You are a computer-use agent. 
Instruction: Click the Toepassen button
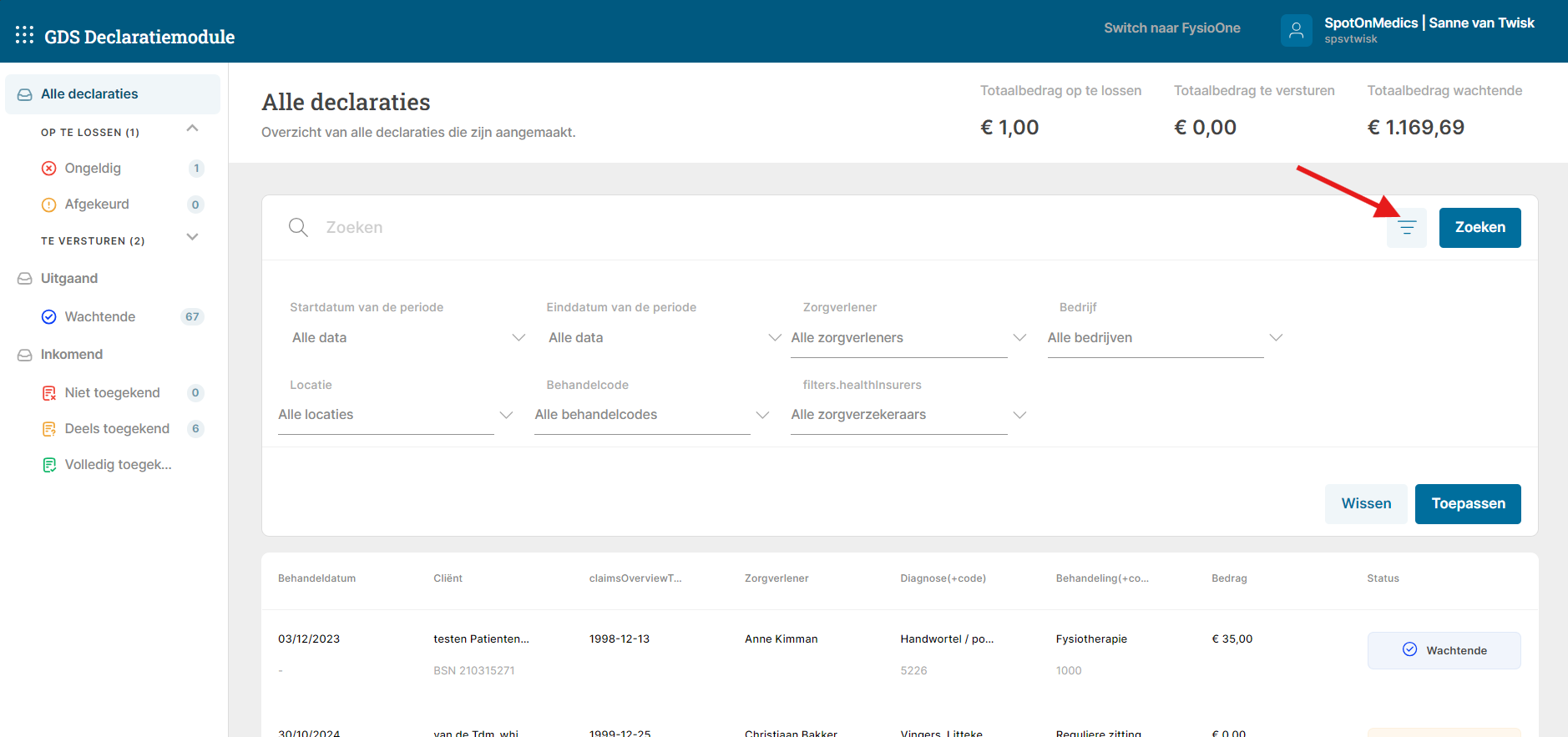[1467, 504]
